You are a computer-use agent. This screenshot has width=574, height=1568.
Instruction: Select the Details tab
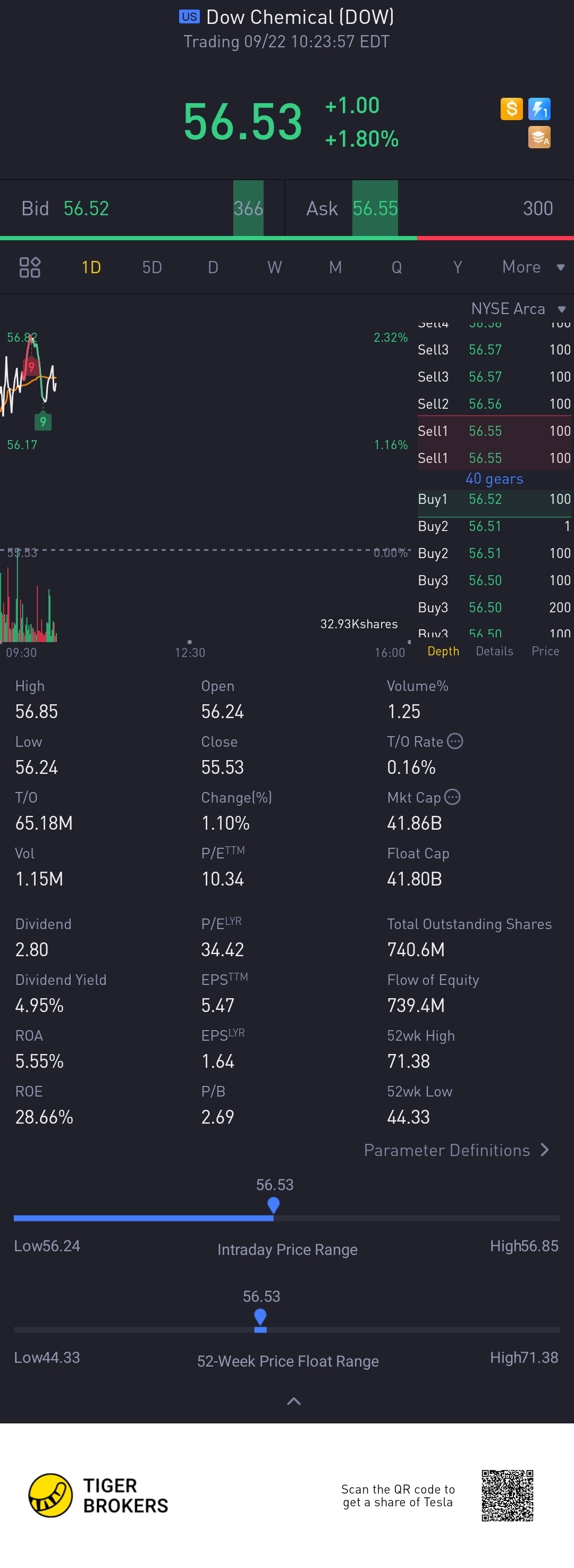(x=494, y=651)
